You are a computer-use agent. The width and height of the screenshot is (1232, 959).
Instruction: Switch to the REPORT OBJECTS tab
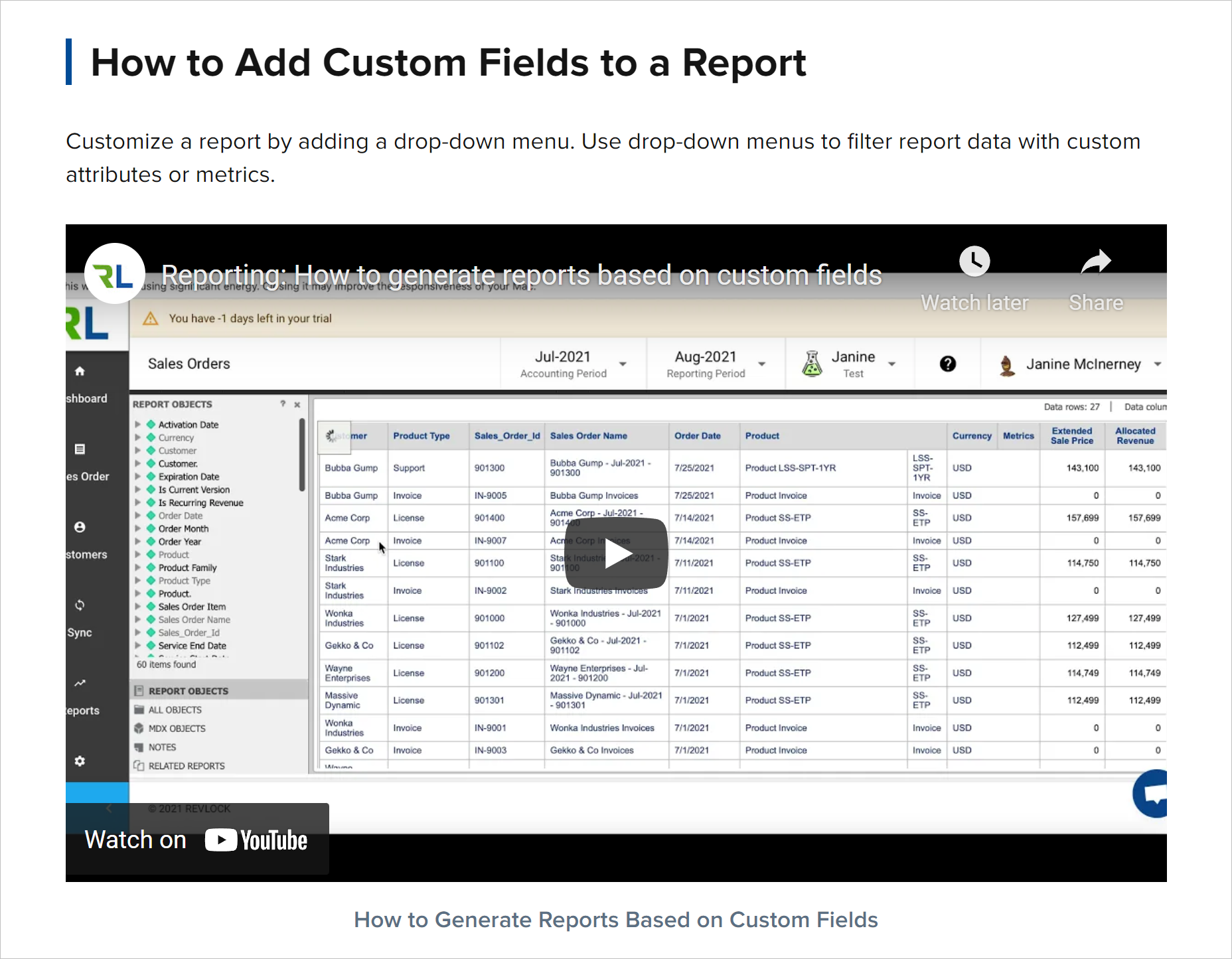click(219, 691)
